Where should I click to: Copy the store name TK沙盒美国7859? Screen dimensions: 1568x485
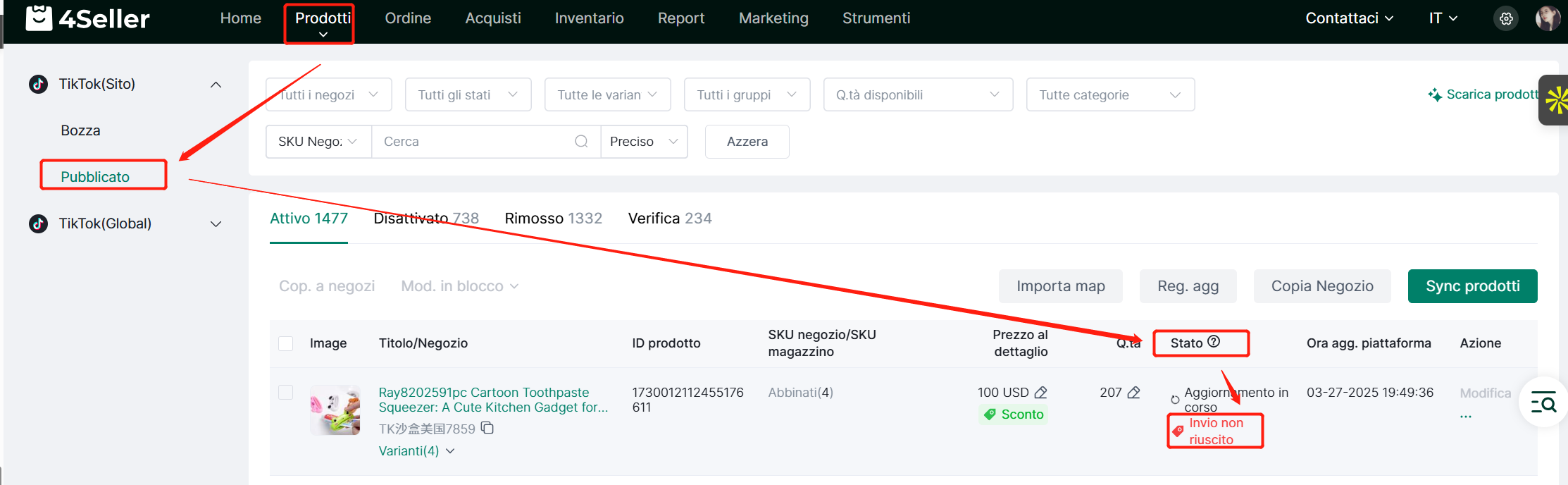[x=487, y=428]
